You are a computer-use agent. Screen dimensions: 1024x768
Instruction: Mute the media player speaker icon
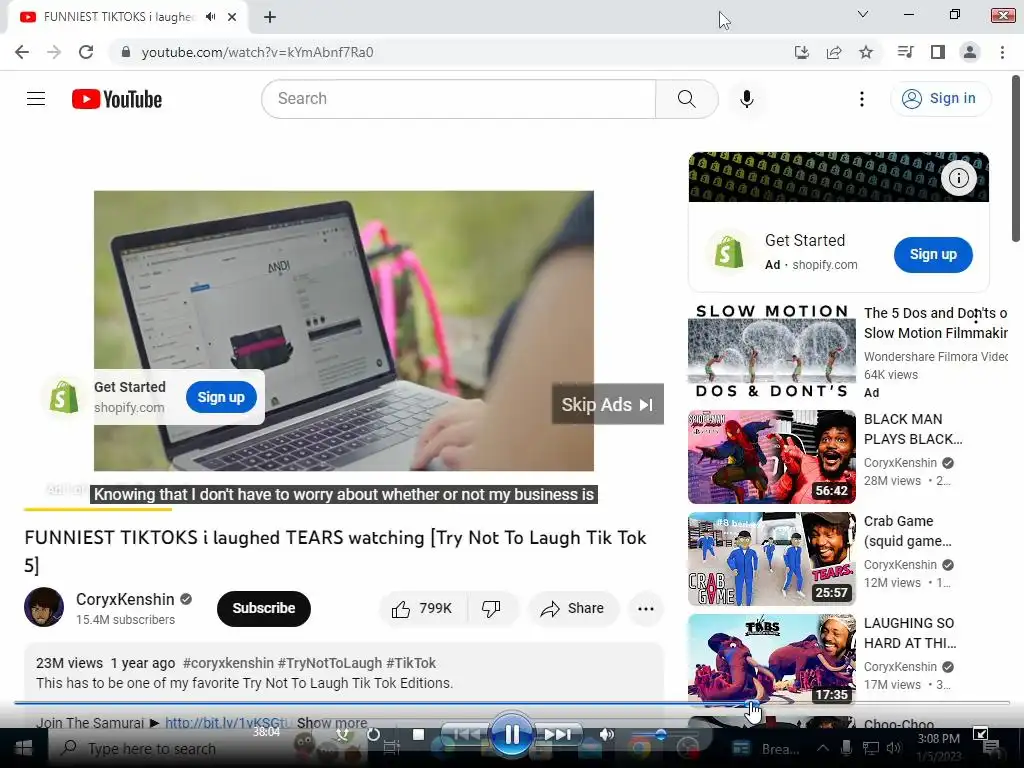click(x=607, y=735)
